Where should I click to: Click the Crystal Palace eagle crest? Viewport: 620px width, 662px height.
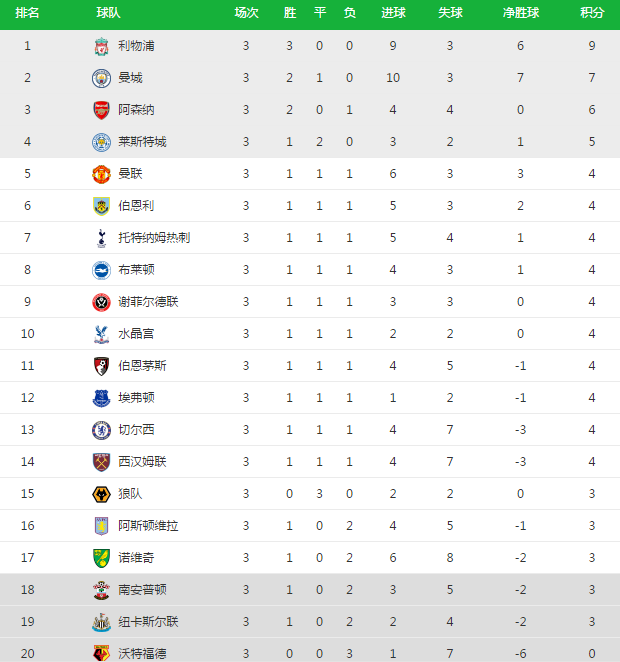coord(101,334)
